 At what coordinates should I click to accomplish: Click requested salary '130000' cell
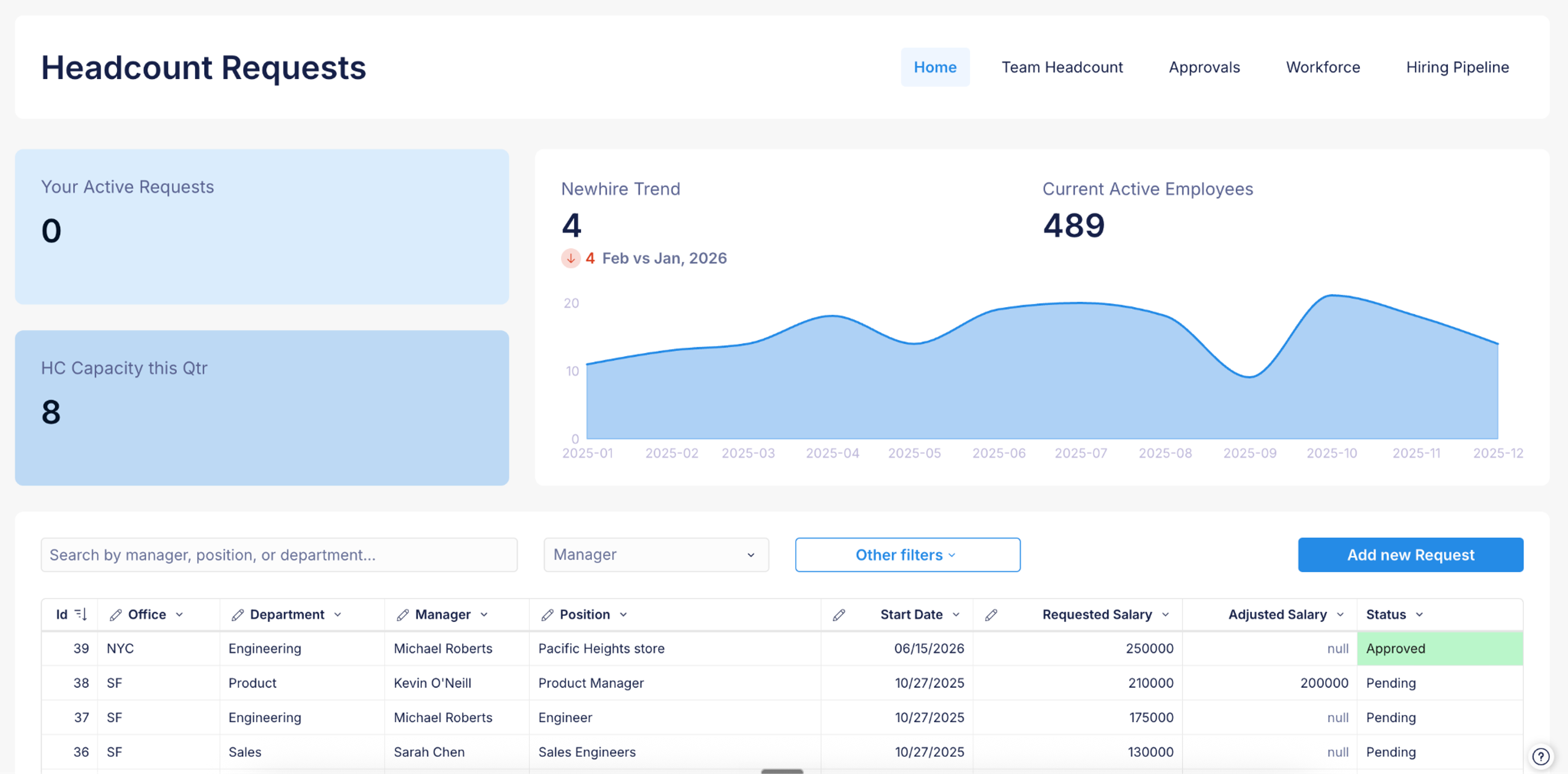1078,752
